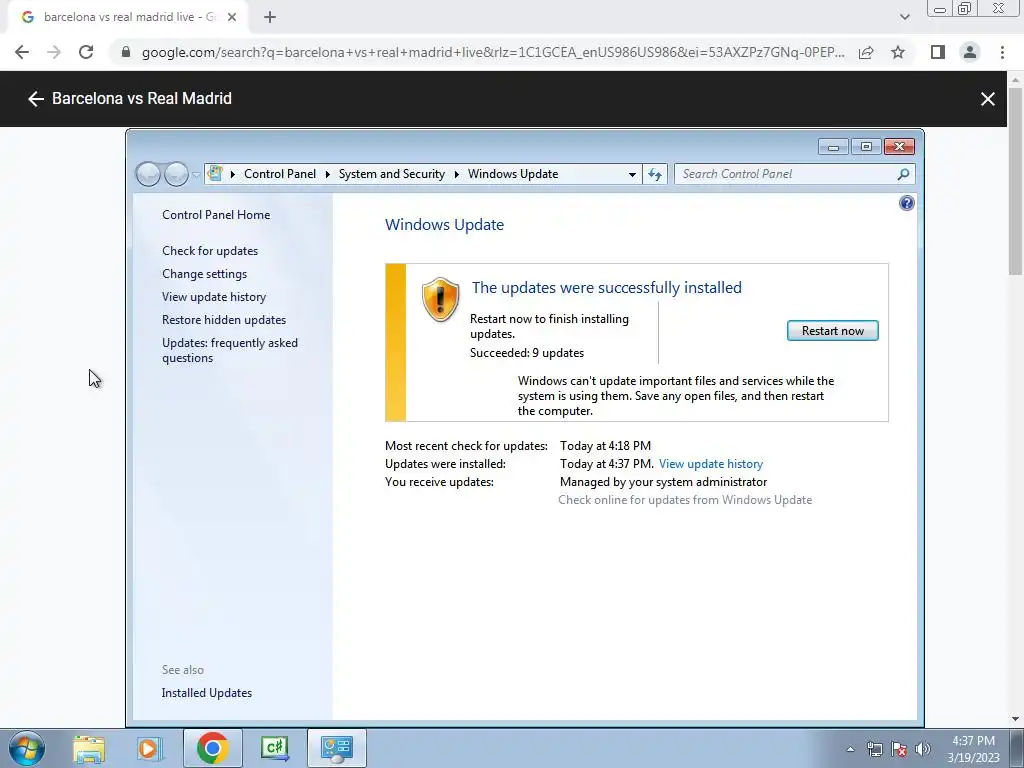
Task: Open Chrome side panel icon
Action: click(938, 52)
